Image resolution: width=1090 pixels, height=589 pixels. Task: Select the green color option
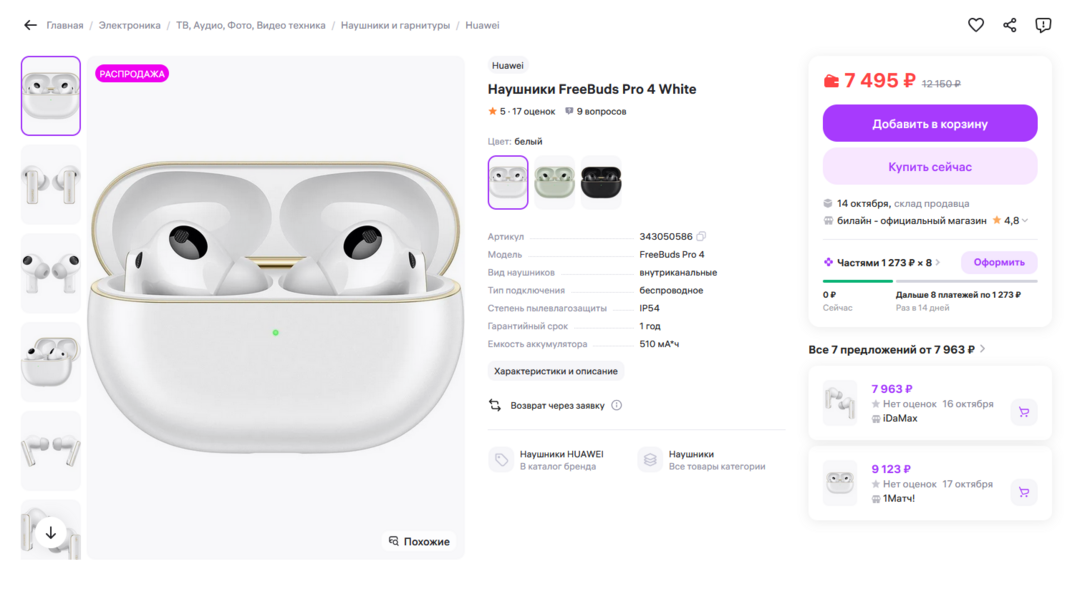coord(554,182)
